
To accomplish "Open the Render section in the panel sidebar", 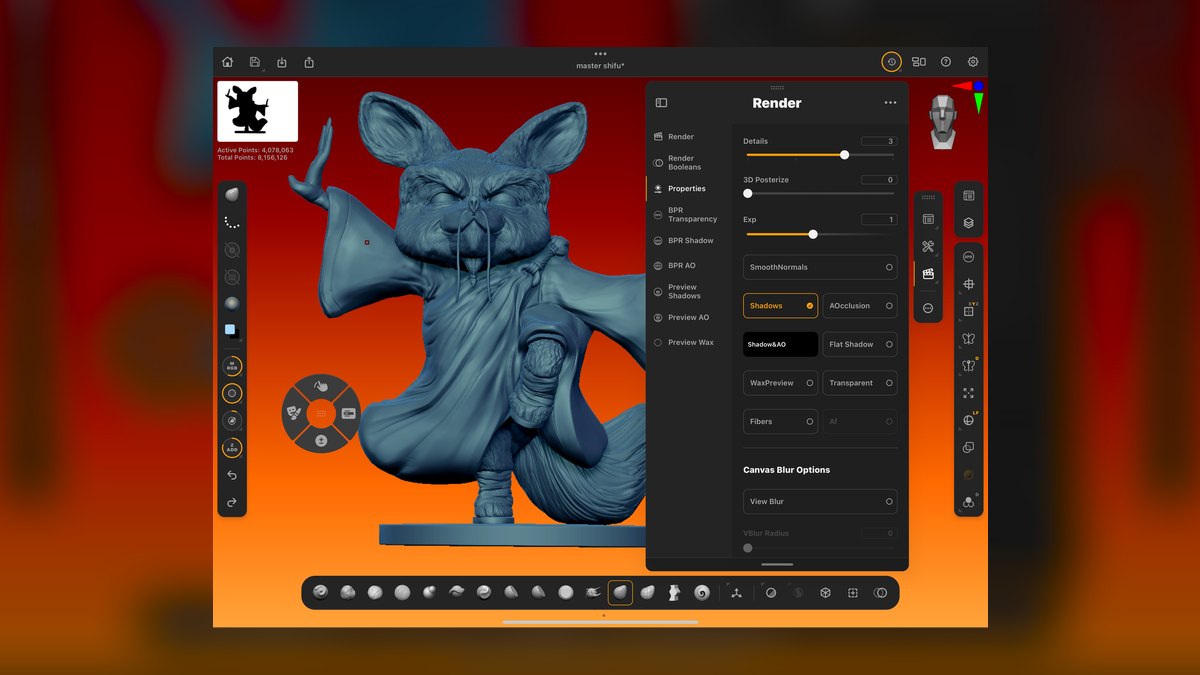I will coord(681,136).
